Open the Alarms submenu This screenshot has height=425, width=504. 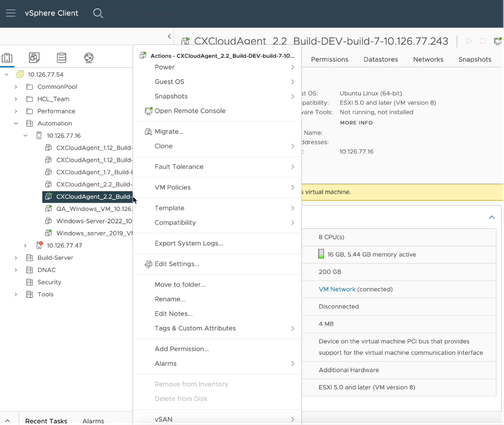point(217,364)
